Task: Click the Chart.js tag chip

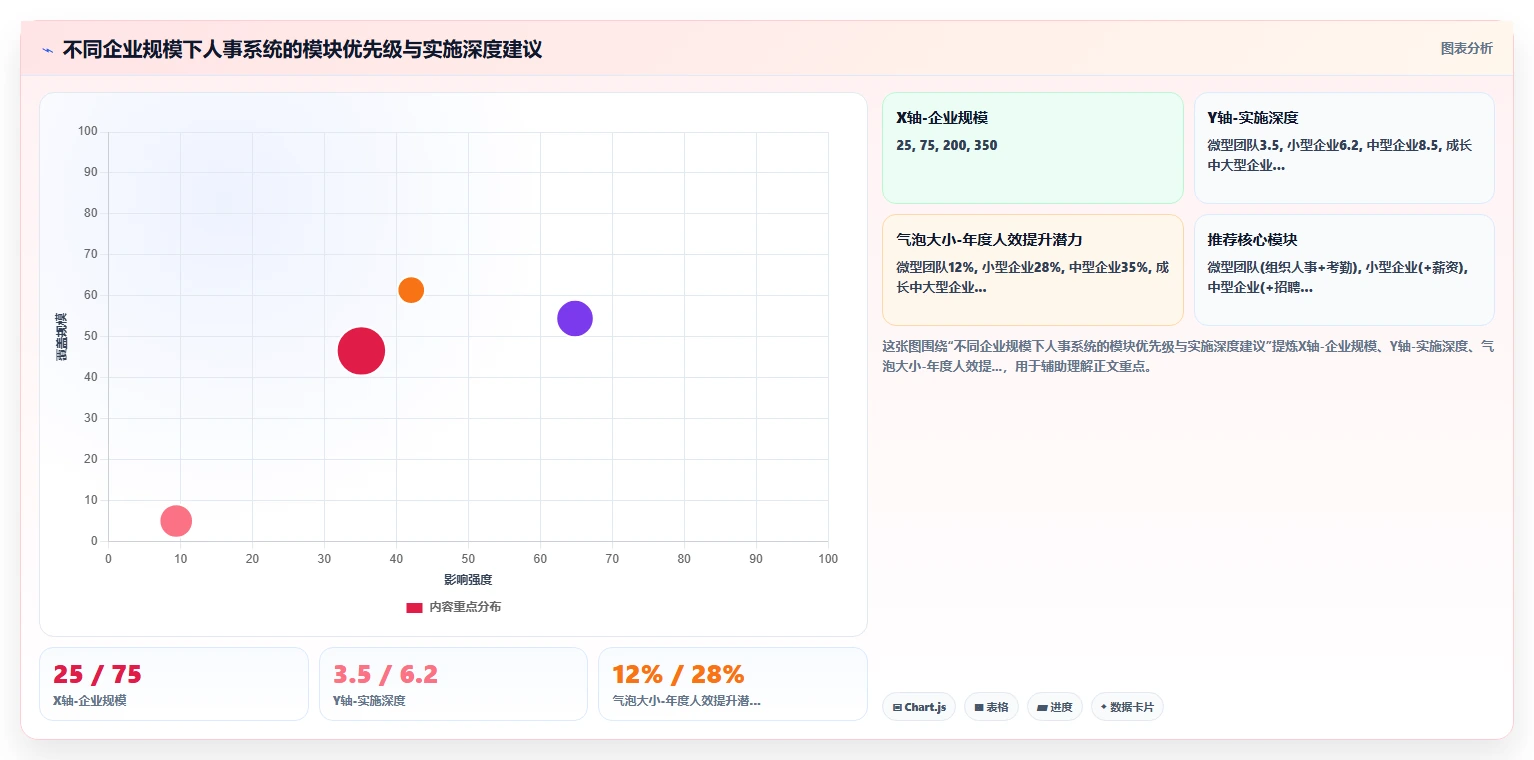Action: (919, 707)
